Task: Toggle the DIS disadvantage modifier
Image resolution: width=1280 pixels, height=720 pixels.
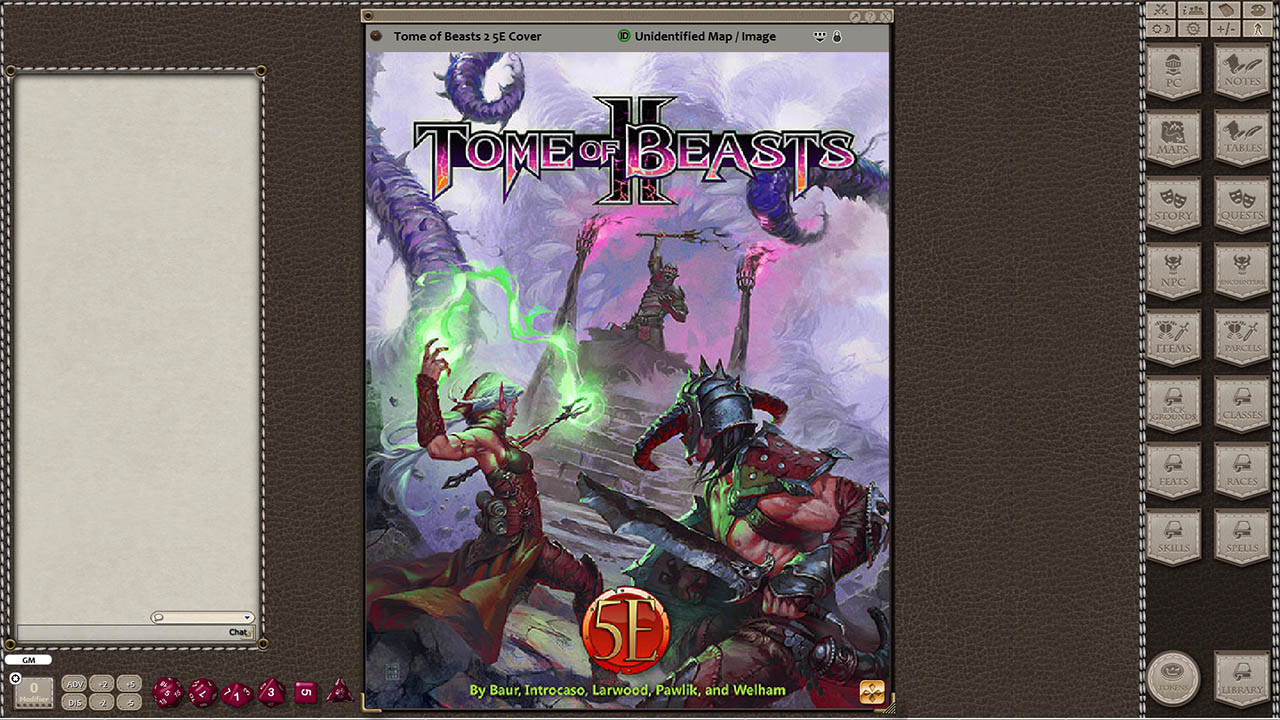Action: 74,702
